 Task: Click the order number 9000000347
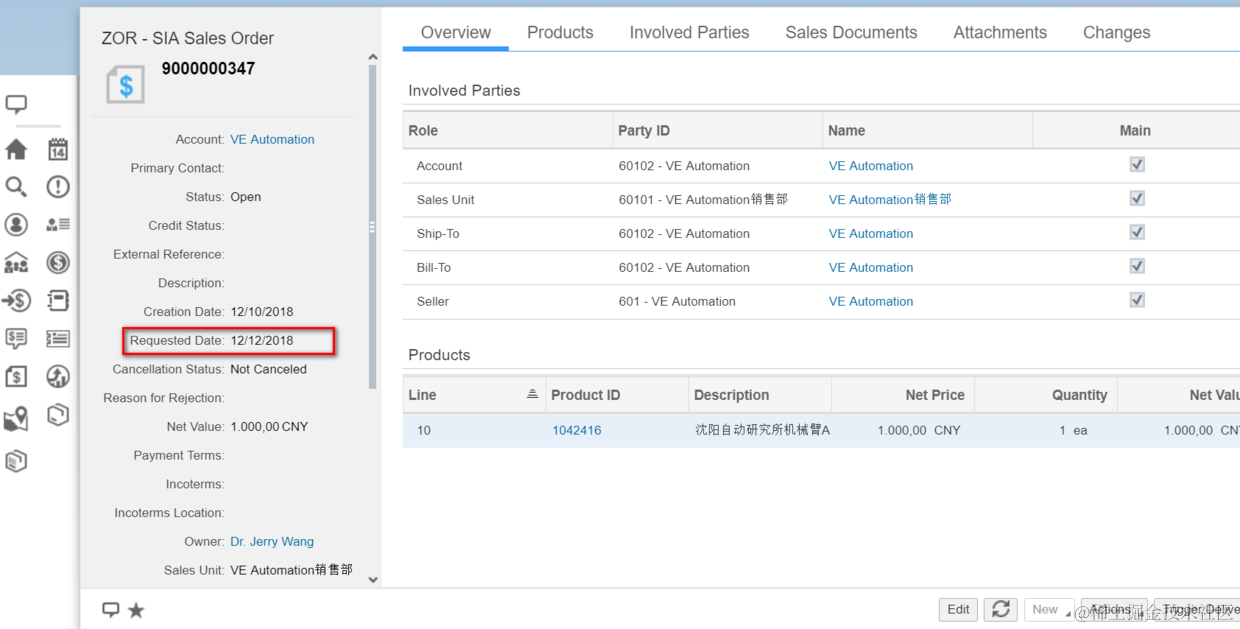(208, 69)
